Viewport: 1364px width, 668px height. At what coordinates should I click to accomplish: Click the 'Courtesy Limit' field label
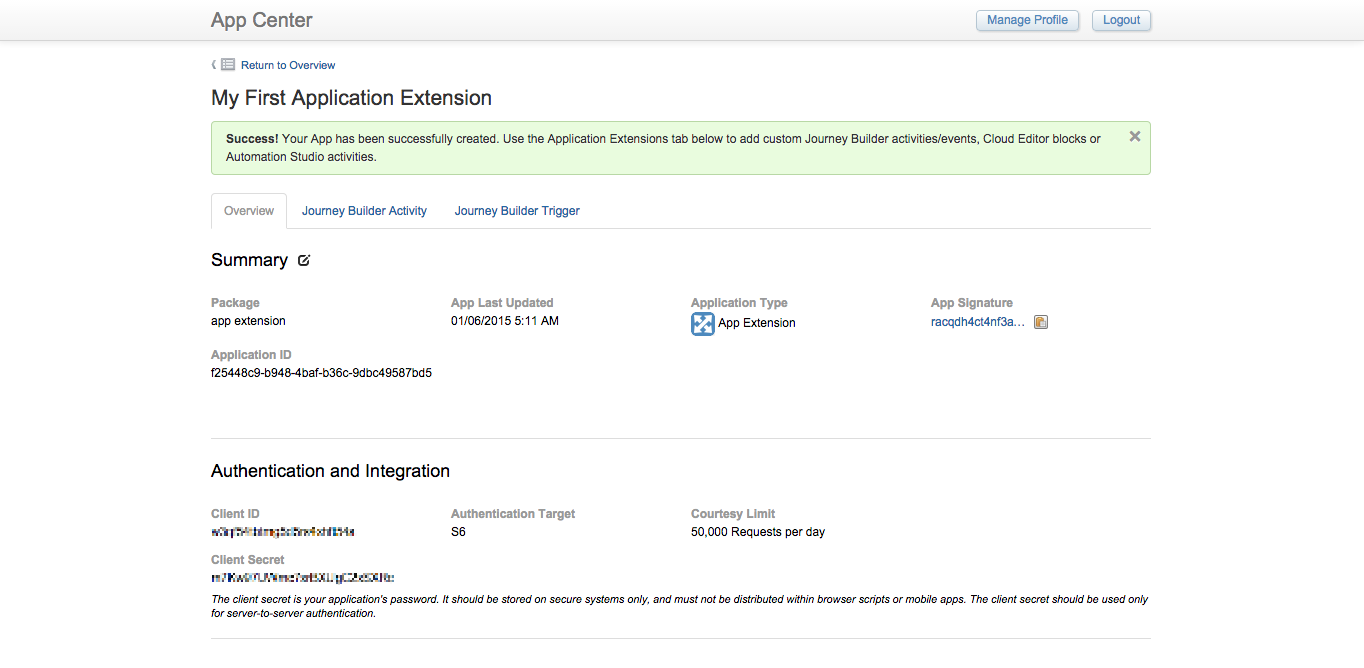(733, 514)
